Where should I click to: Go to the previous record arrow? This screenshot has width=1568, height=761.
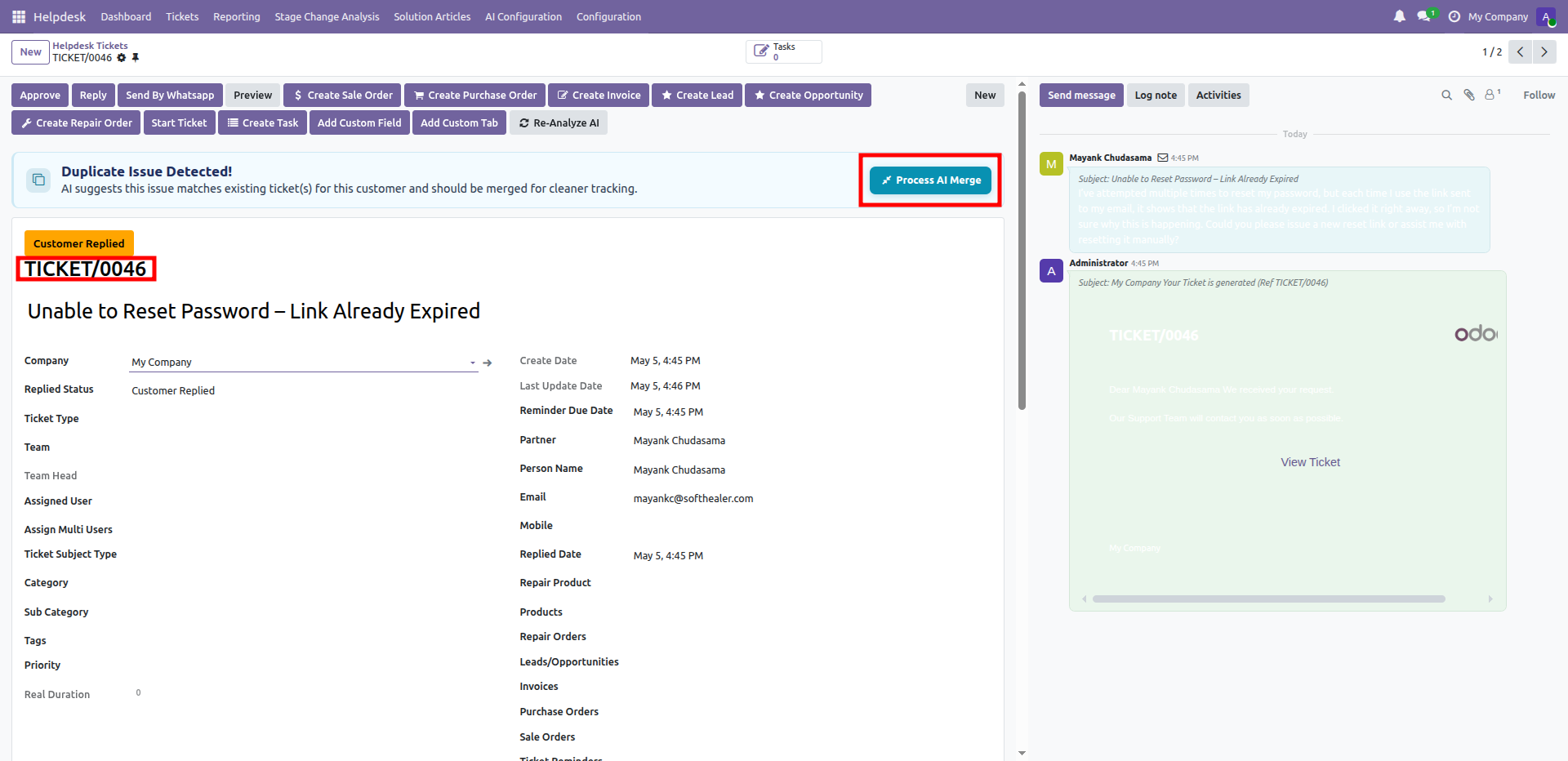[1520, 51]
